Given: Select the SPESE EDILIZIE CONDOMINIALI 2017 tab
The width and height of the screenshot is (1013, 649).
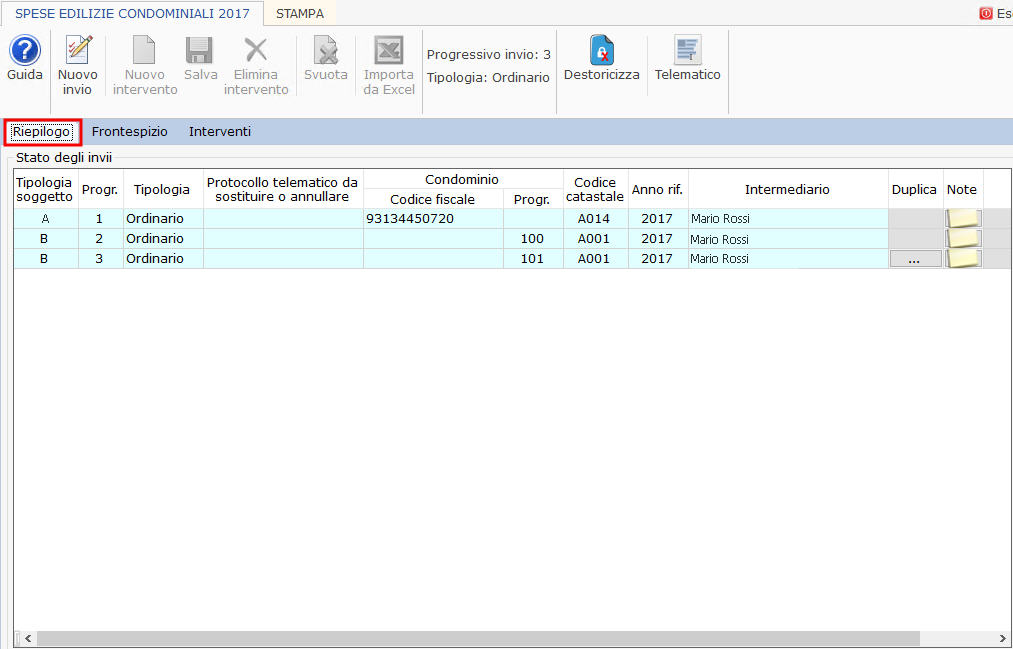Looking at the screenshot, I should point(132,14).
